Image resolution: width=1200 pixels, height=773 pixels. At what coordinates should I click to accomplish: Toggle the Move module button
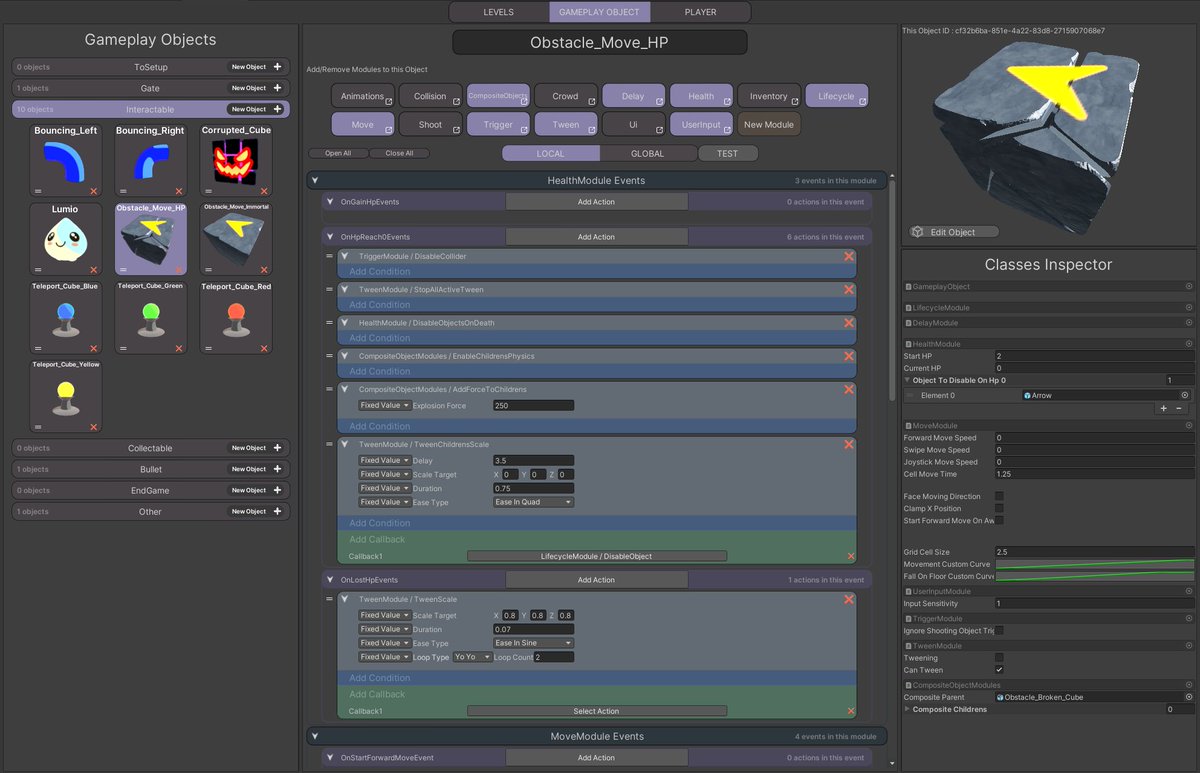(x=363, y=125)
